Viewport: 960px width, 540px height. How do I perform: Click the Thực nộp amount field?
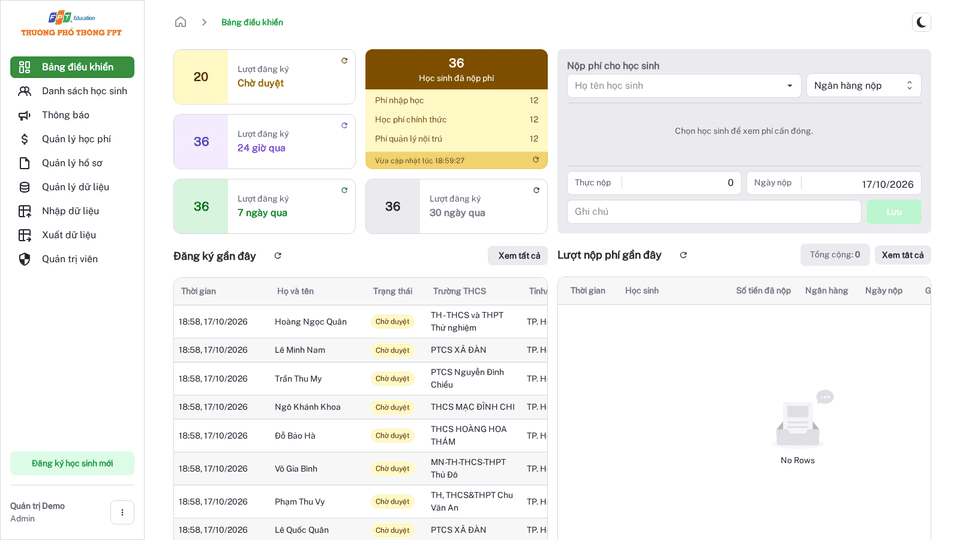tap(654, 183)
